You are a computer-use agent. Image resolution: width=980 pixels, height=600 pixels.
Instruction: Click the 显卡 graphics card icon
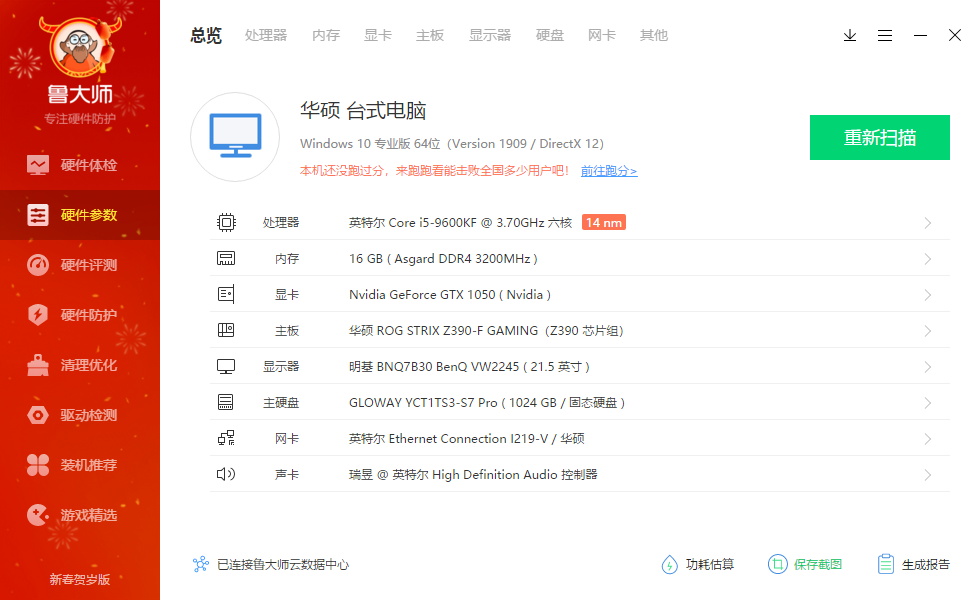pos(226,294)
